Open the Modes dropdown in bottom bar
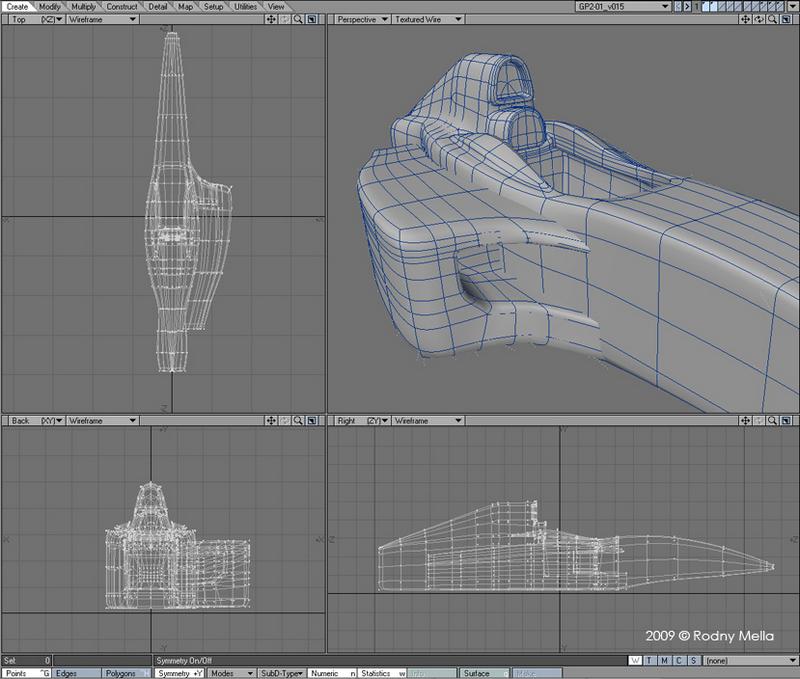Screen dimensions: 800x679 (x=232, y=674)
